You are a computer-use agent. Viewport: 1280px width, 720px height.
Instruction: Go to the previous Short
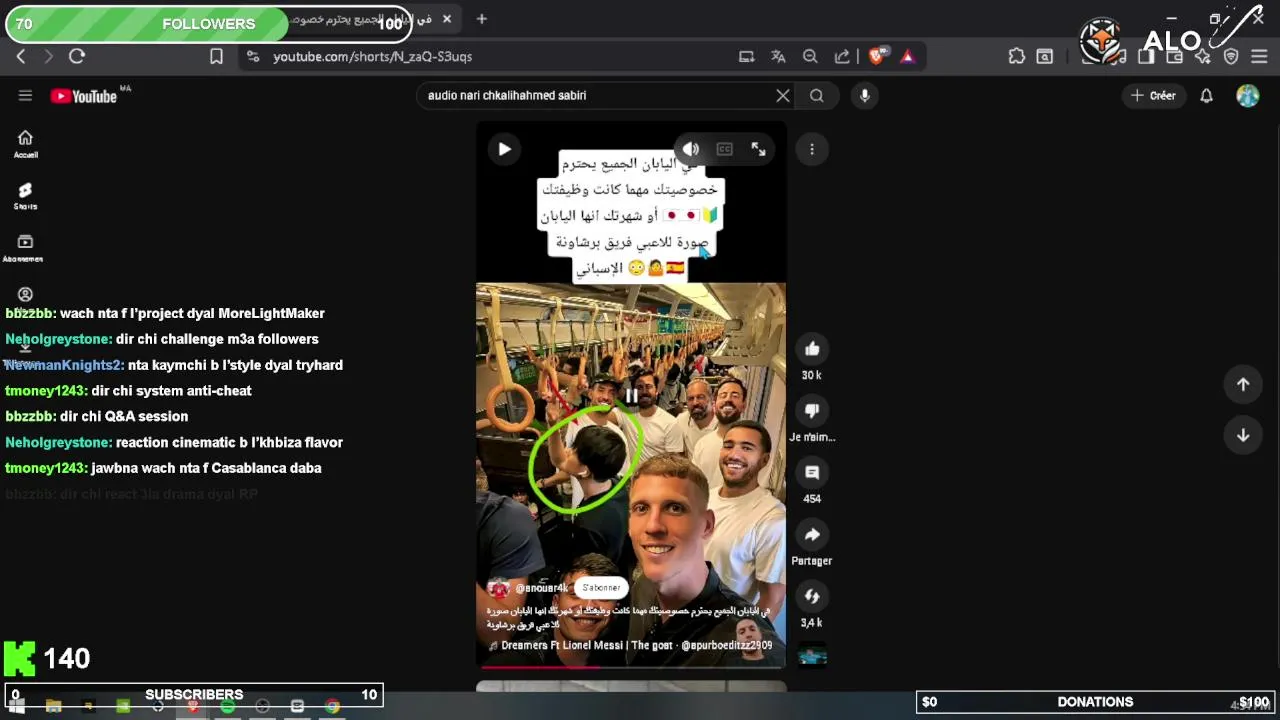click(1243, 384)
